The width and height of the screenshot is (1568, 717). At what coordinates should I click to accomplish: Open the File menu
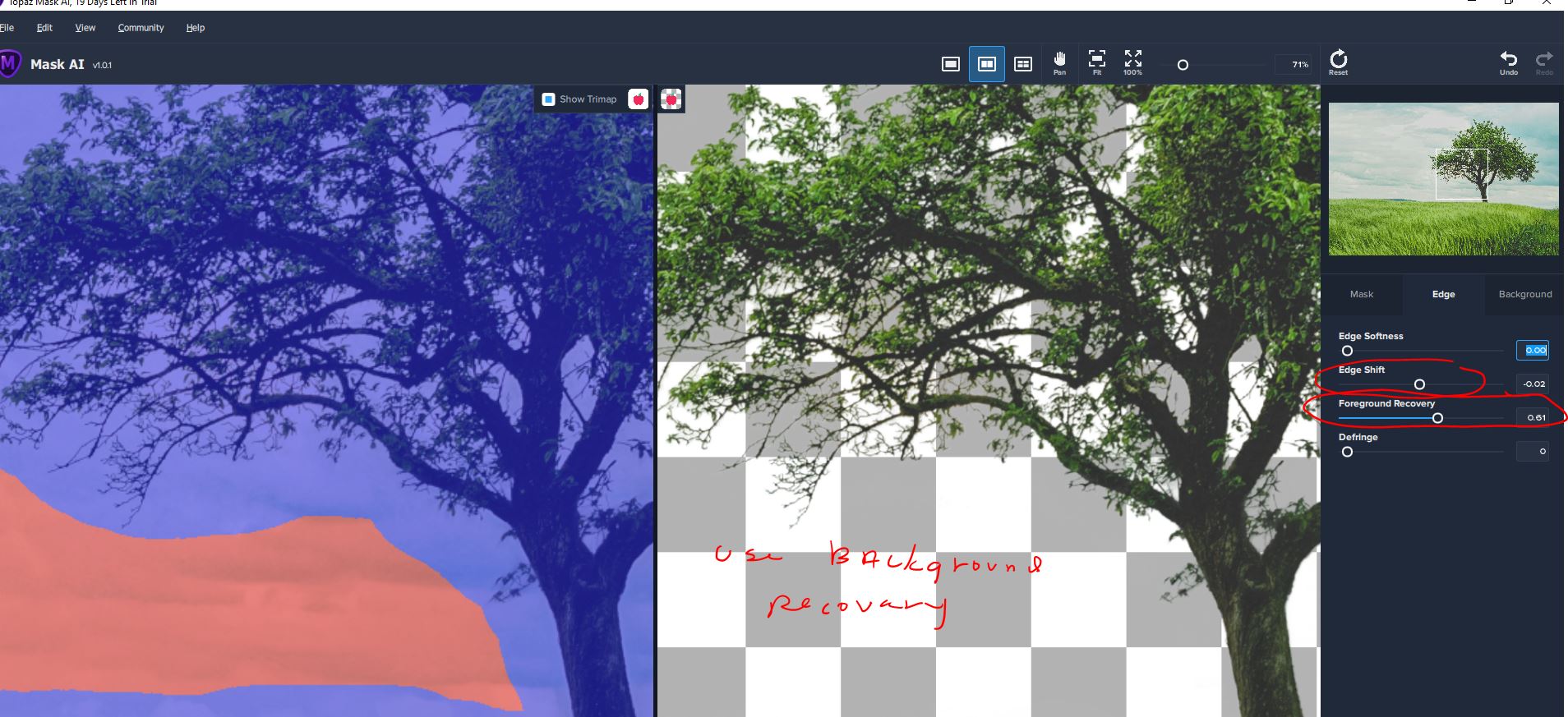pyautogui.click(x=7, y=28)
